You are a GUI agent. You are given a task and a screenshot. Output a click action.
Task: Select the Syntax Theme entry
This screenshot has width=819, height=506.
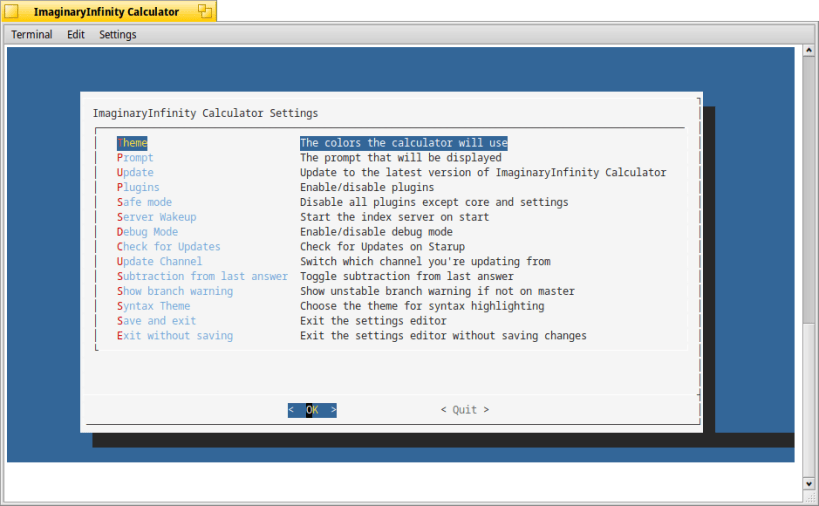point(154,306)
